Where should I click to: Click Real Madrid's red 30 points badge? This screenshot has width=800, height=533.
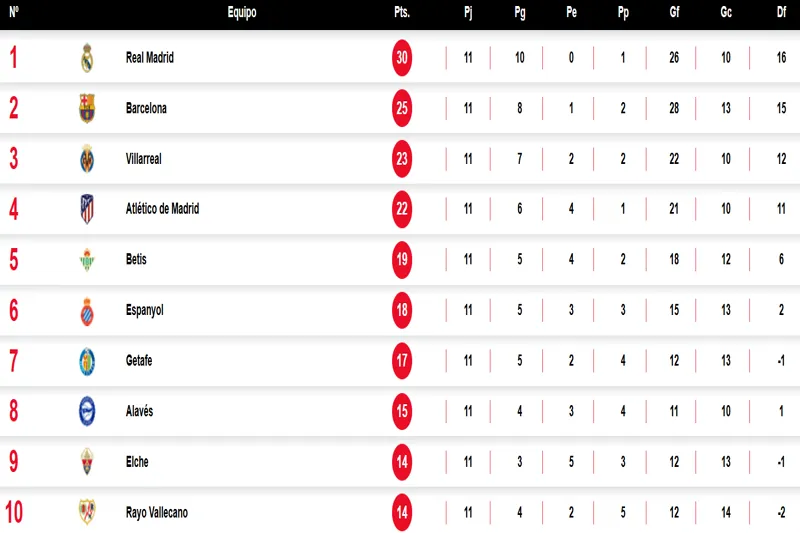point(402,58)
